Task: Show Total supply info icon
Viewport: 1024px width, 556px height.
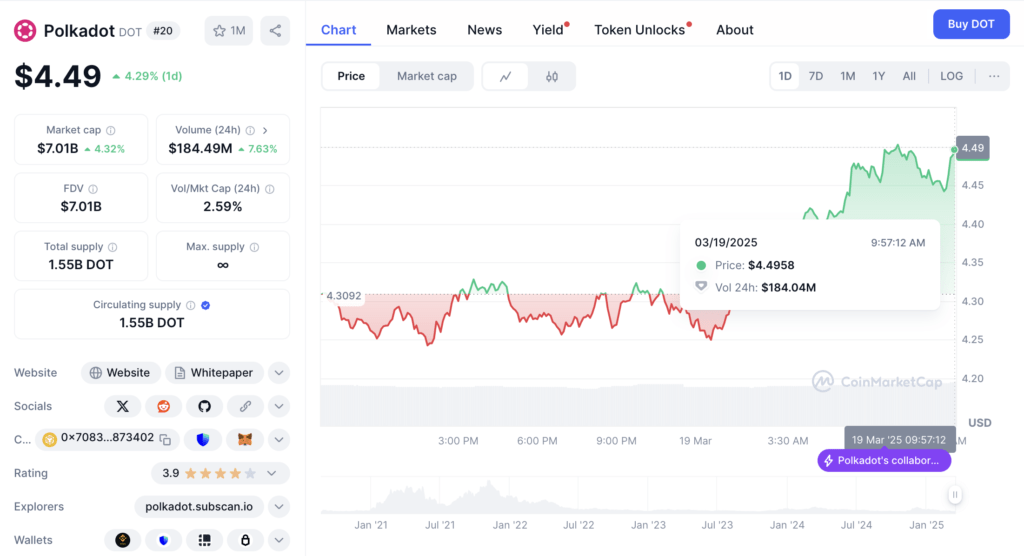Action: click(112, 247)
